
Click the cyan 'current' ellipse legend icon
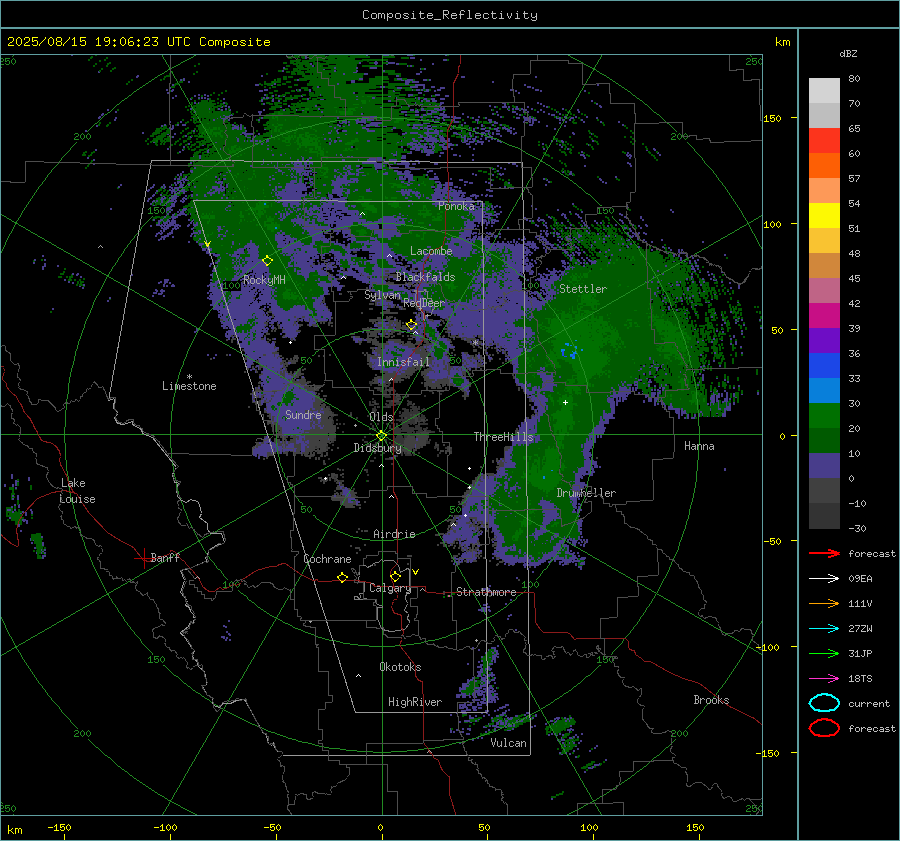pyautogui.click(x=824, y=703)
